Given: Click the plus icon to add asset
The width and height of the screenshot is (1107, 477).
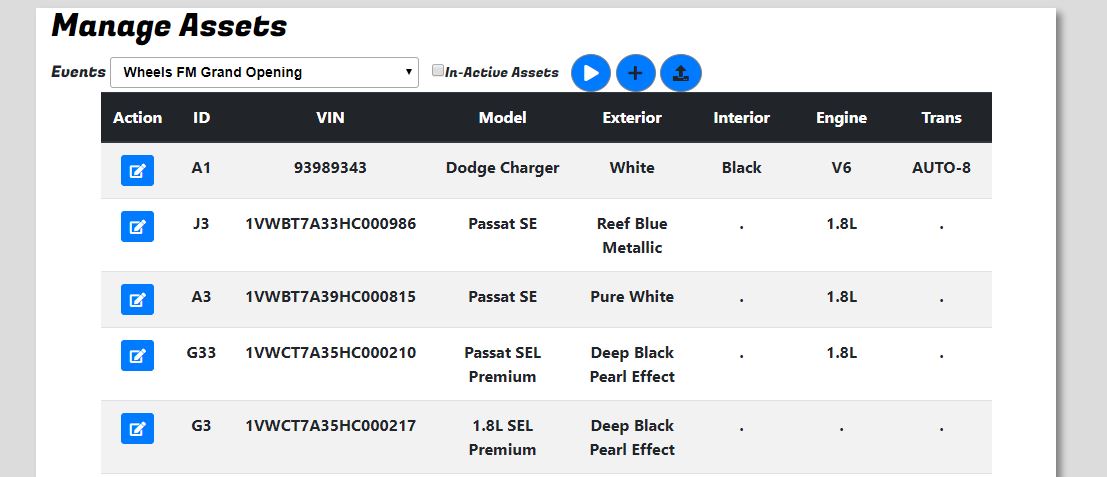Looking at the screenshot, I should (x=635, y=73).
